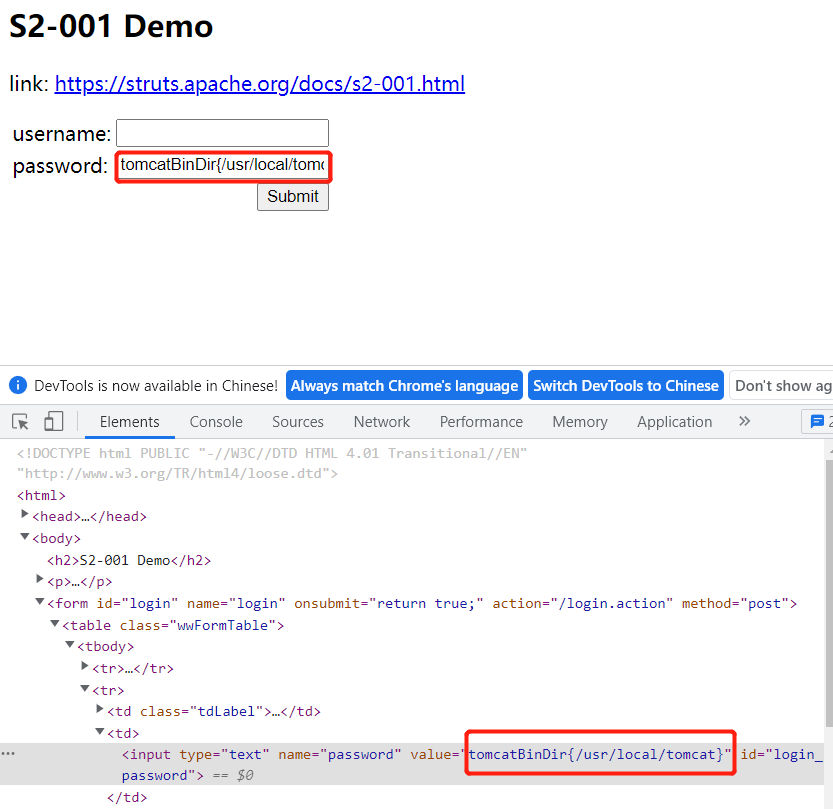Open the Console tab
Screen dimensions: 833x809
[216, 422]
